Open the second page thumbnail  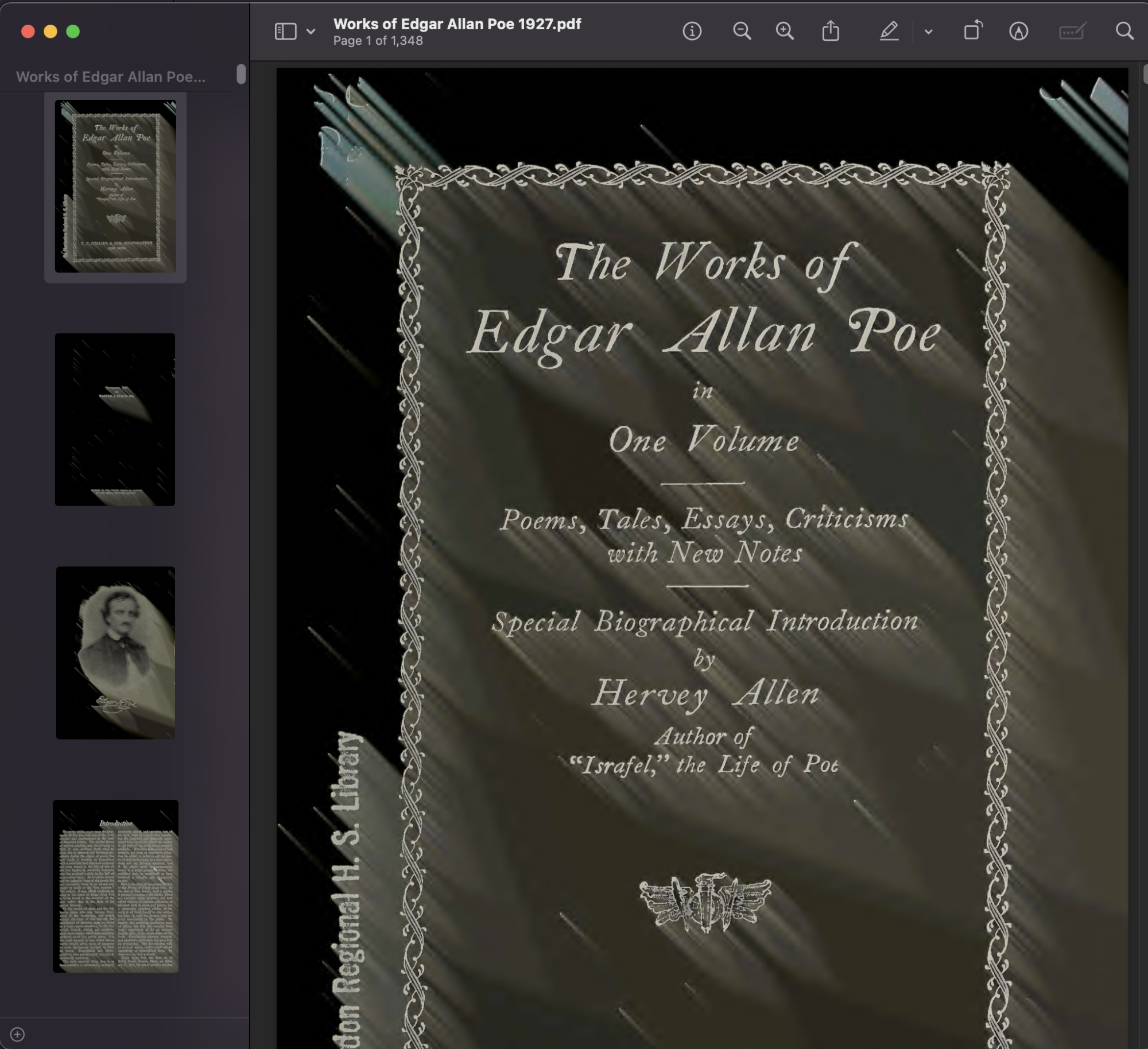click(x=115, y=419)
